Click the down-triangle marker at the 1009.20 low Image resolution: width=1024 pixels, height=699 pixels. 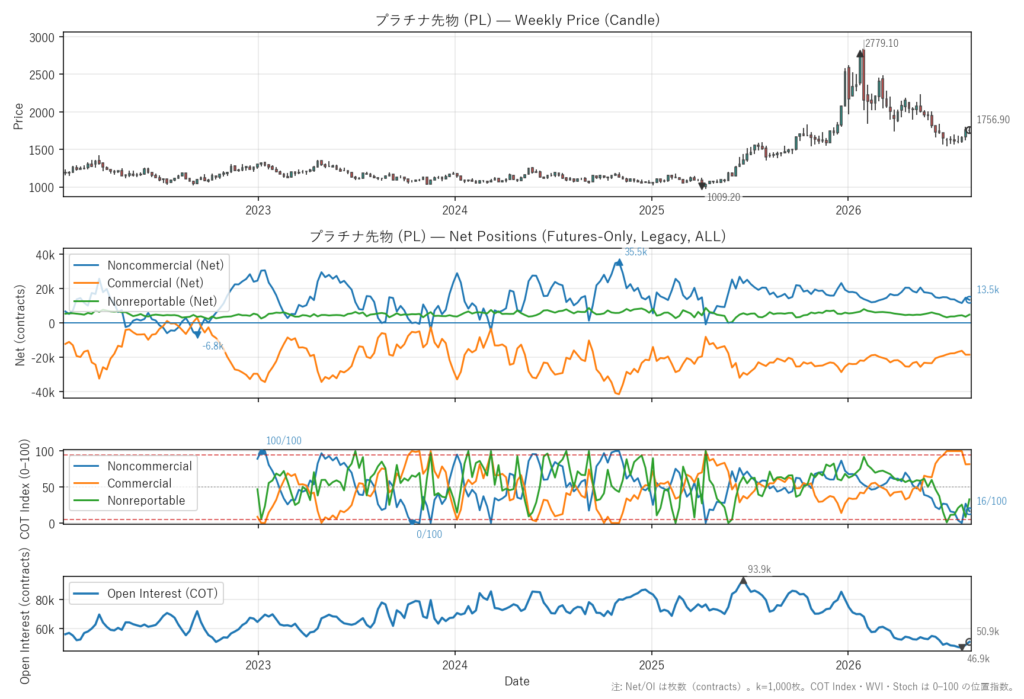(703, 186)
